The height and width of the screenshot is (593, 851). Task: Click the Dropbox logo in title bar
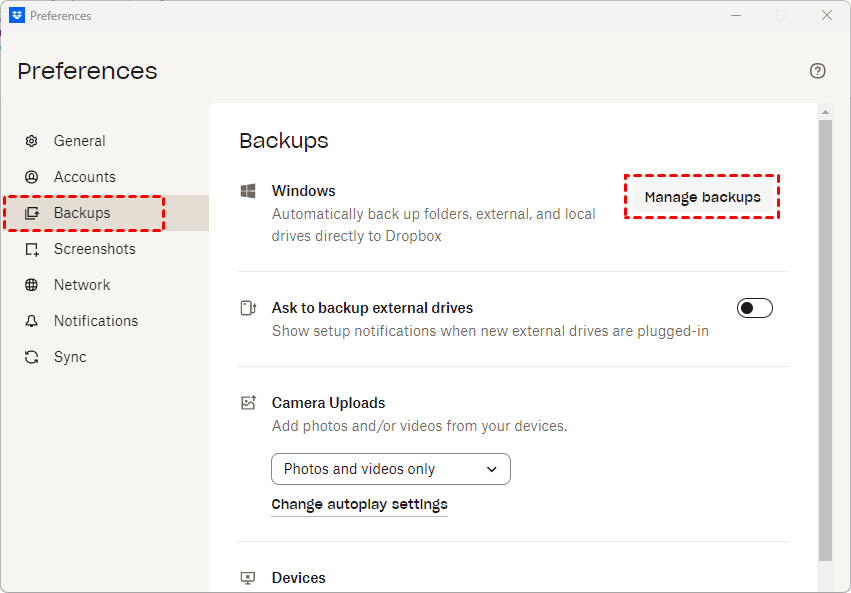(16, 15)
